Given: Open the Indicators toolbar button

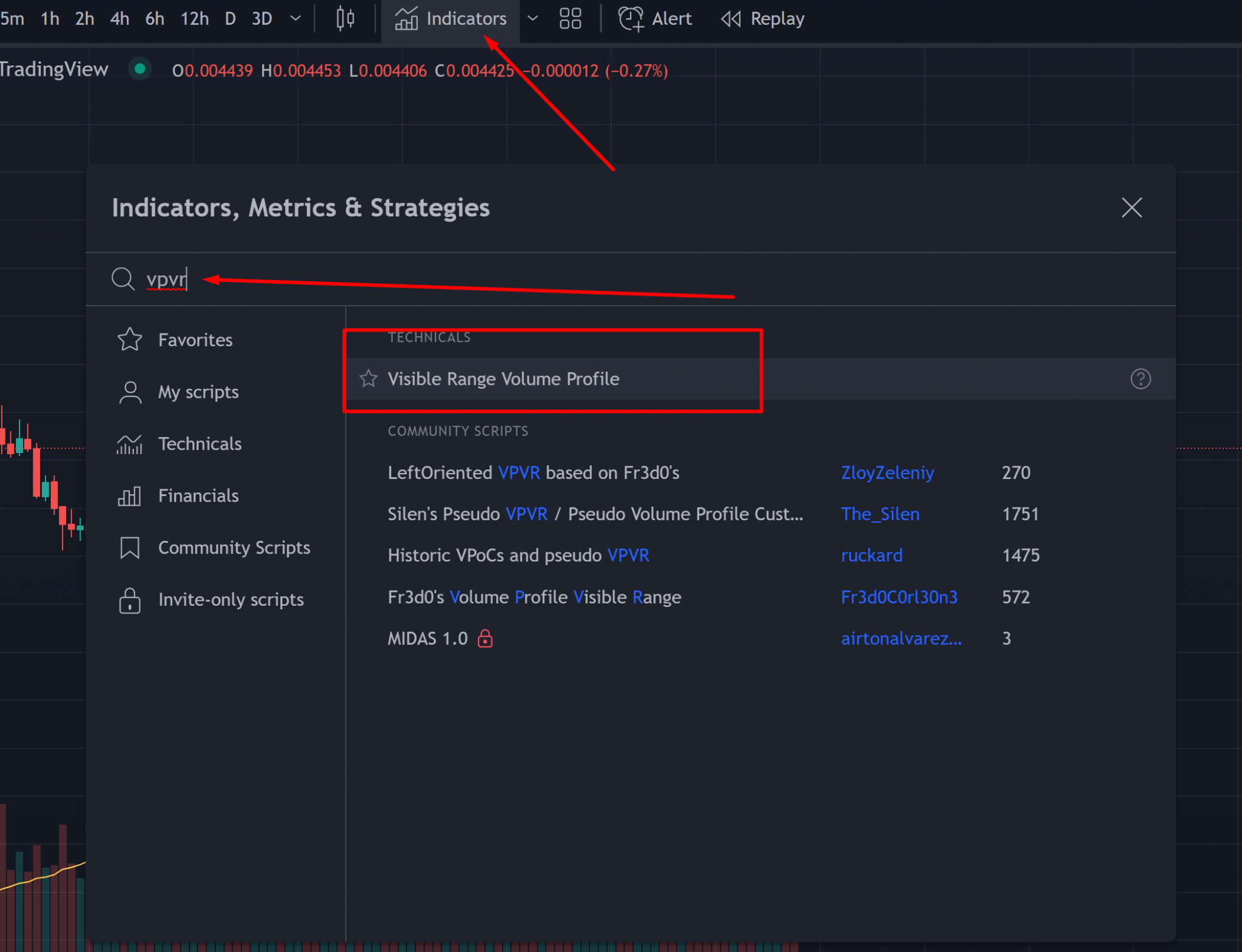Looking at the screenshot, I should click(x=450, y=19).
